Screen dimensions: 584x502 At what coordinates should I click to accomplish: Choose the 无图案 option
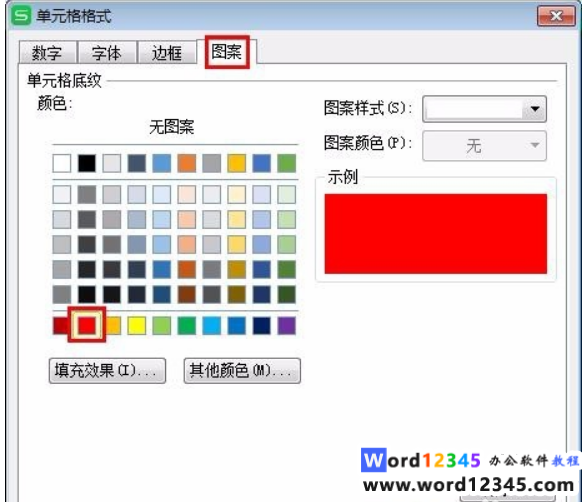click(x=172, y=127)
